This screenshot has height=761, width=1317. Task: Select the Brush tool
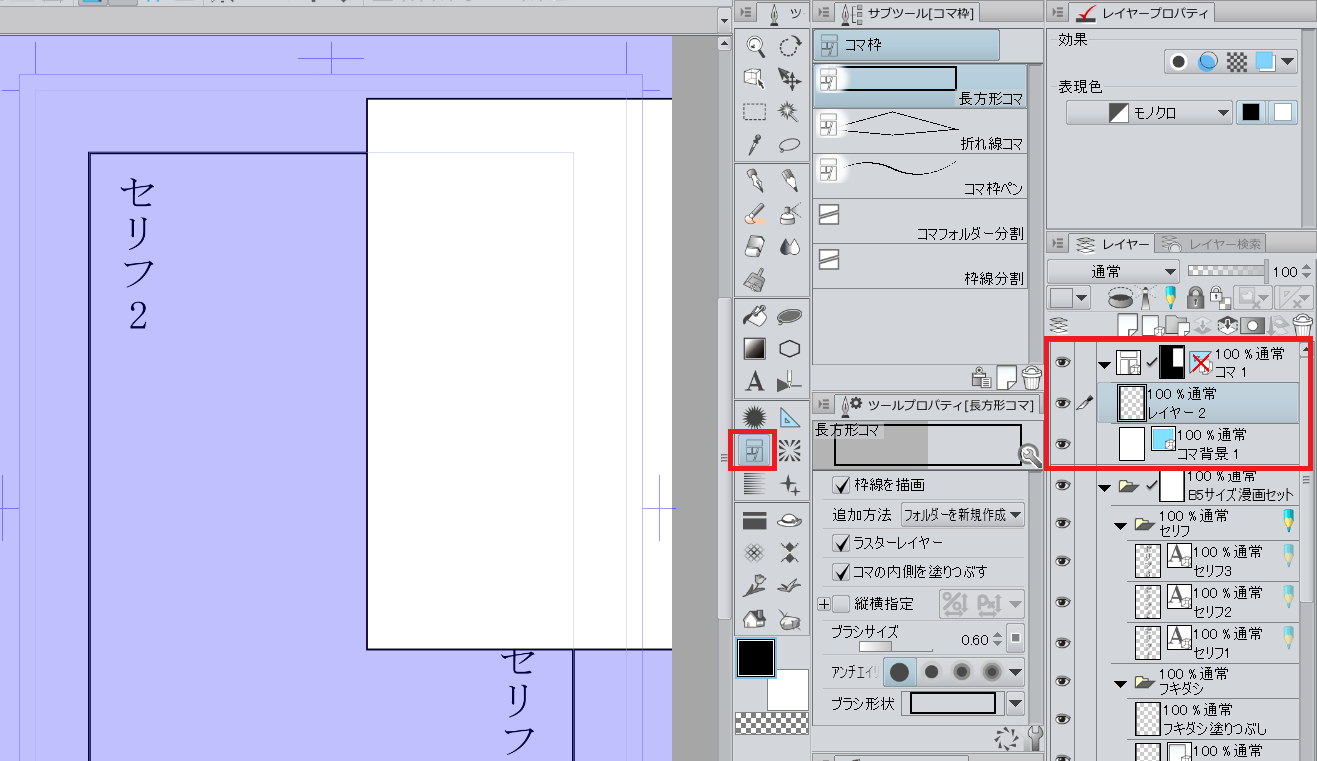tap(755, 213)
